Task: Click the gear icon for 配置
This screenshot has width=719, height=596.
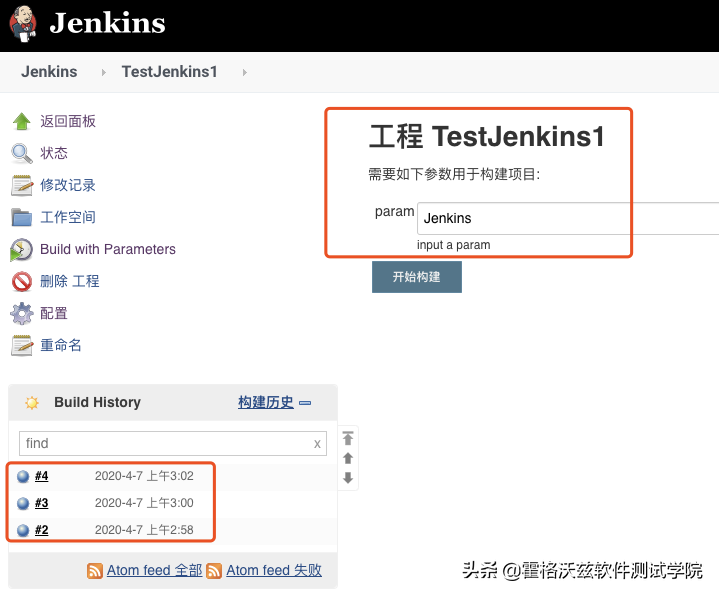Action: 22,314
